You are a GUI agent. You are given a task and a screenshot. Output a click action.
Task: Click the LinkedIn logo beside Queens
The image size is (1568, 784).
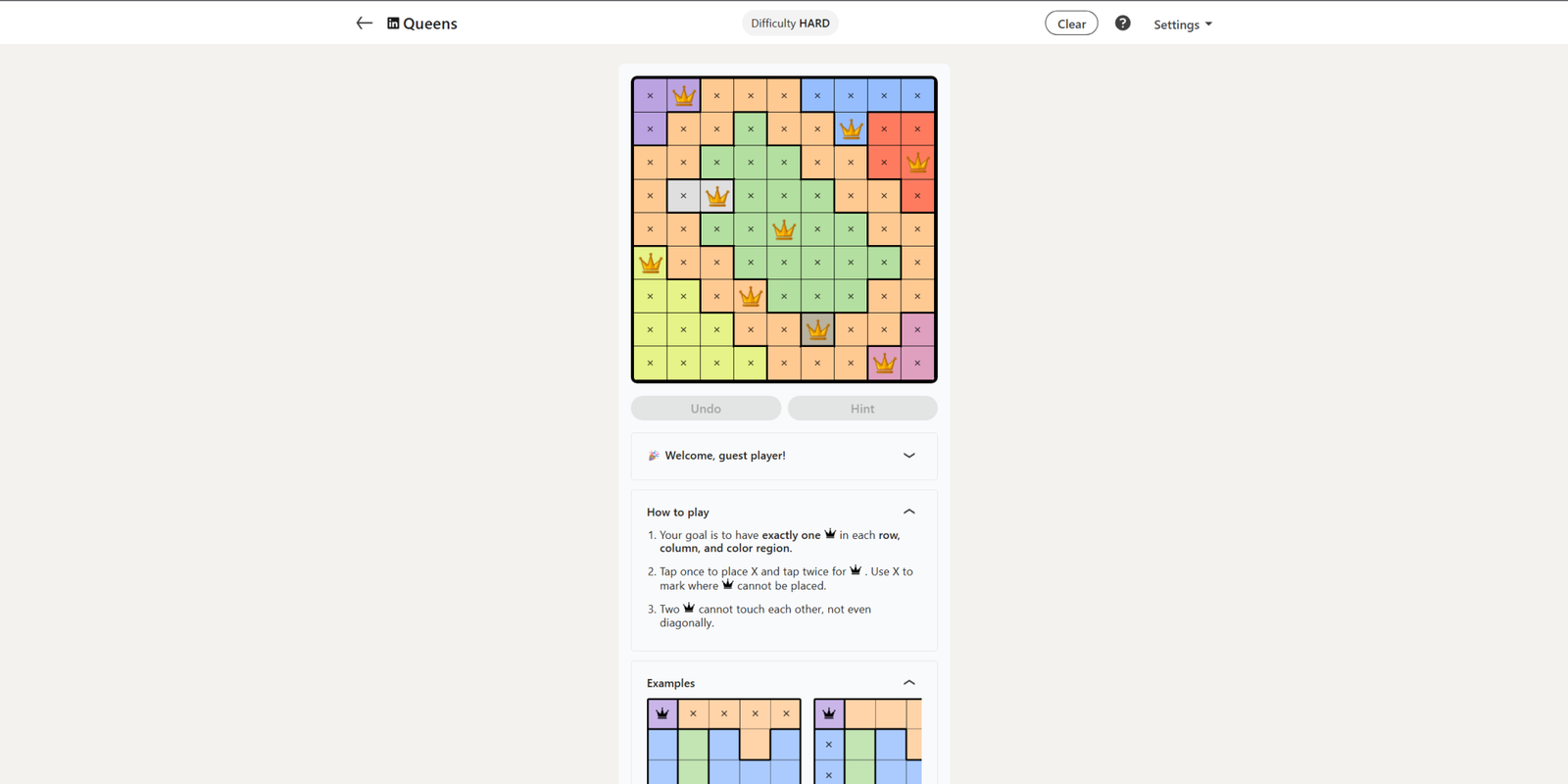(393, 24)
